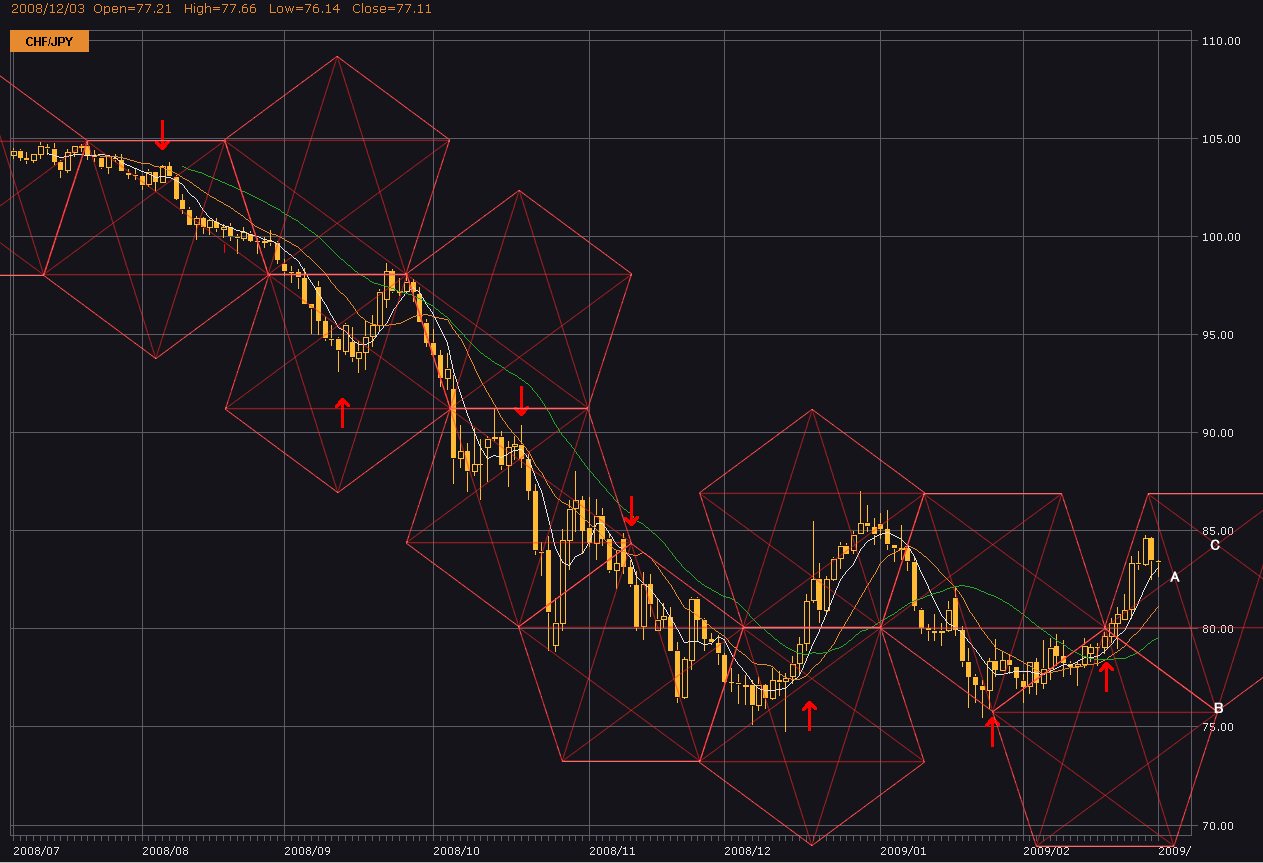Viewport: 1263px width, 863px height.
Task: Click the 2008/10 date axis label
Action: click(x=457, y=851)
